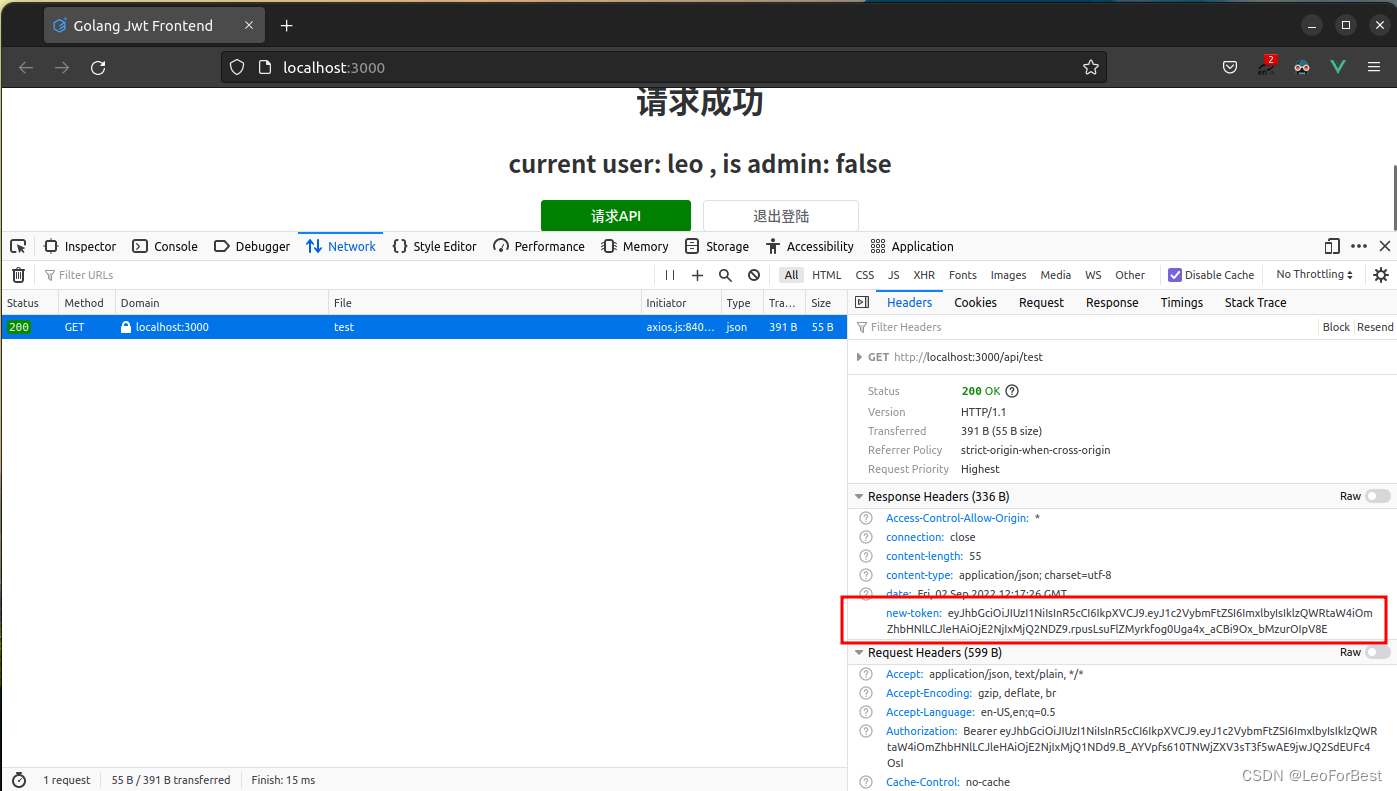This screenshot has width=1397, height=791.
Task: Select the test request row
Action: click(423, 327)
